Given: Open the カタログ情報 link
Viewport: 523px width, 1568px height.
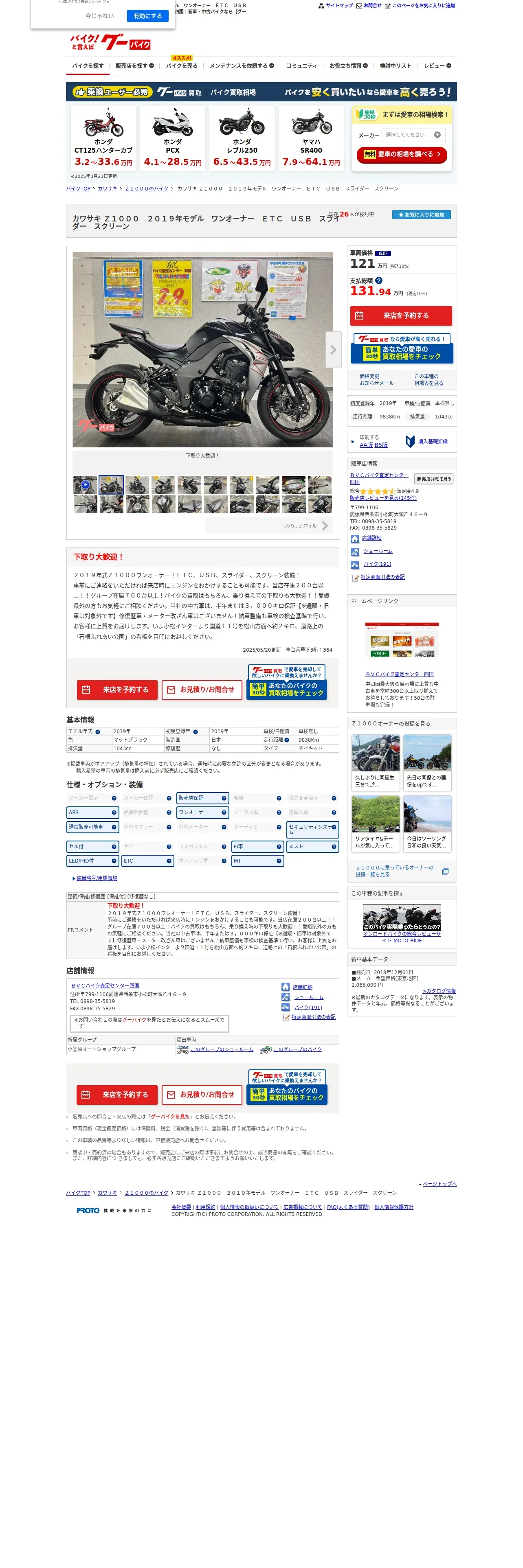Looking at the screenshot, I should coord(439,991).
